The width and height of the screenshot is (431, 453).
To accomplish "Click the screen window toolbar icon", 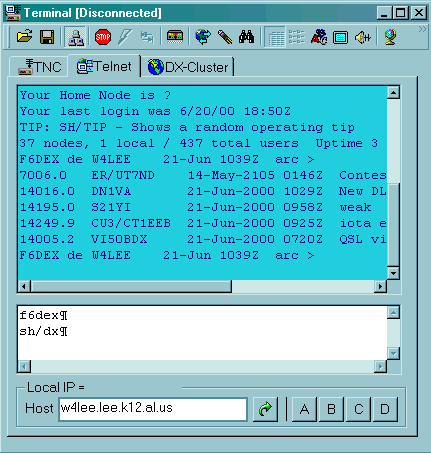I will coord(340,37).
